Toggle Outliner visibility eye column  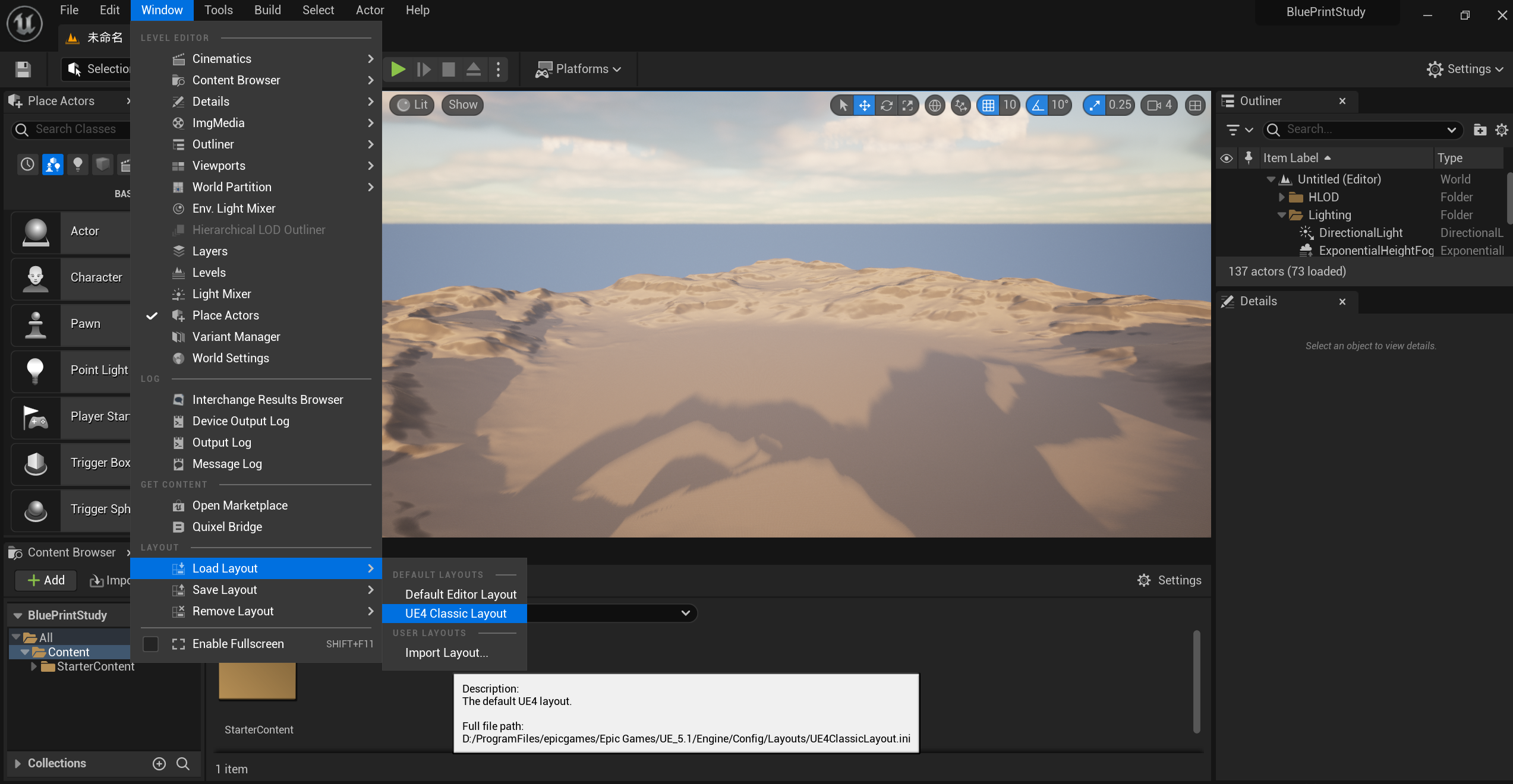pyautogui.click(x=1226, y=158)
